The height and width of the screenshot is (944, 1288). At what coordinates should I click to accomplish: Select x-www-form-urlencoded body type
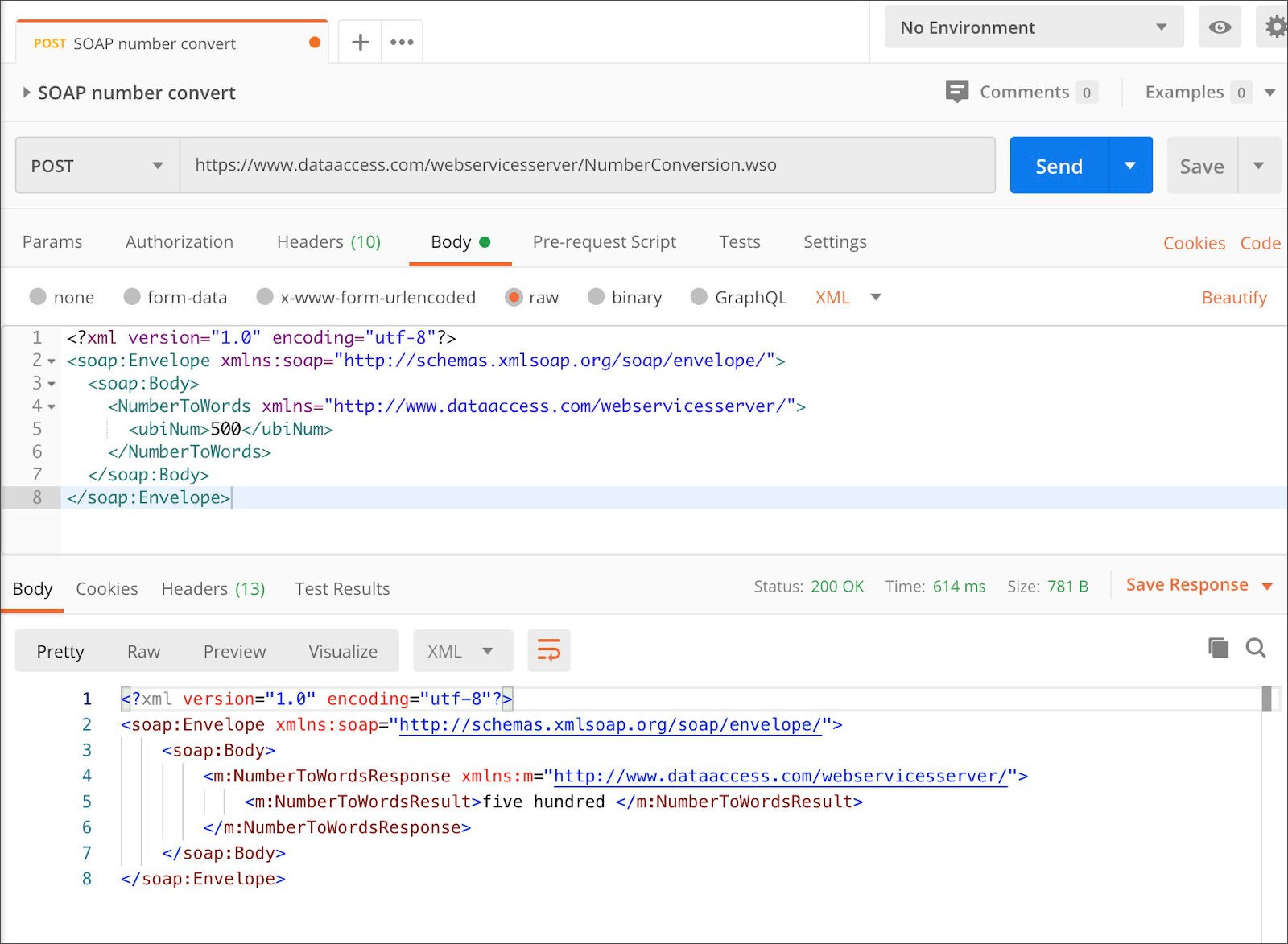(265, 297)
